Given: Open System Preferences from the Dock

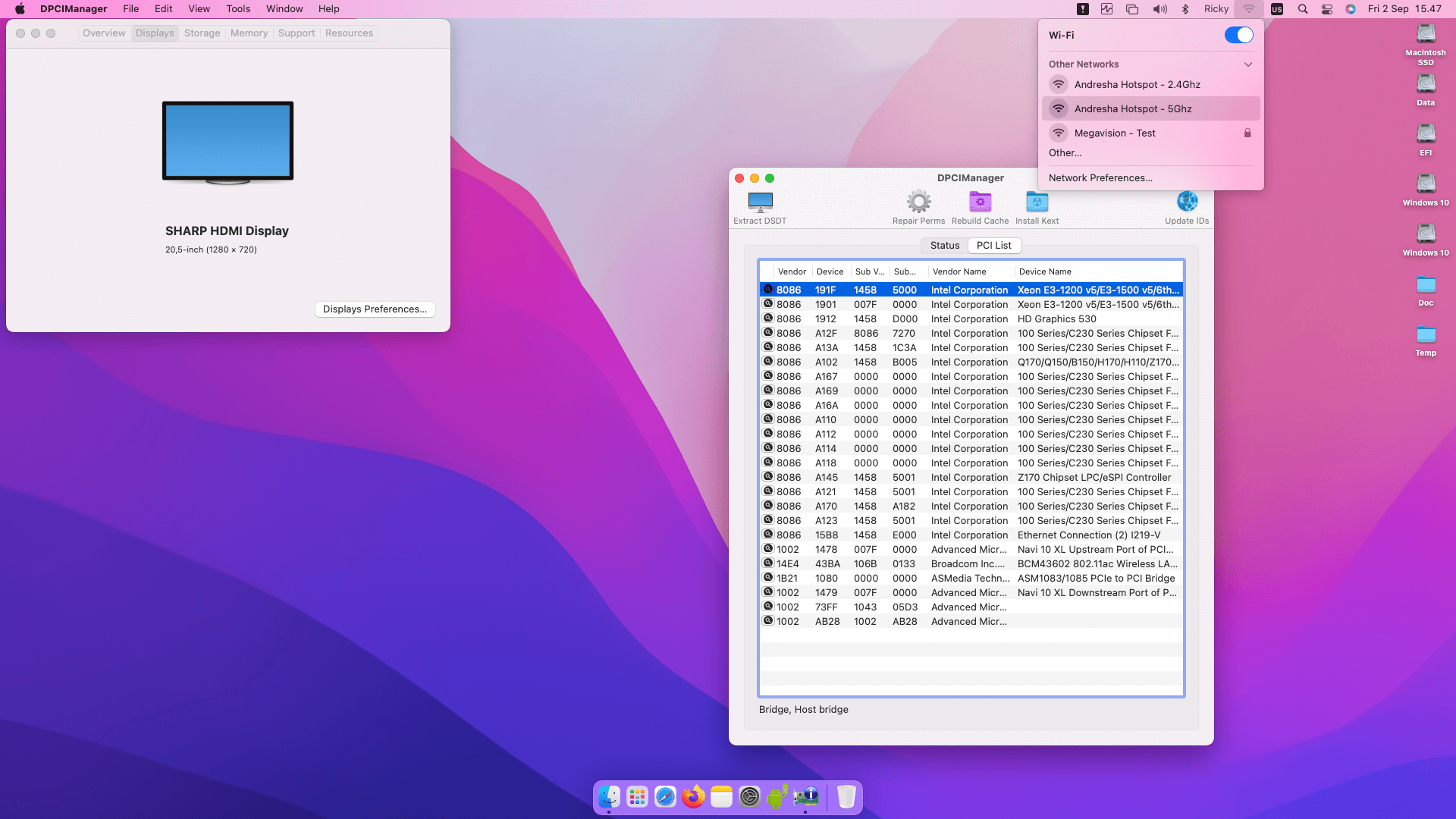Looking at the screenshot, I should pos(749,797).
